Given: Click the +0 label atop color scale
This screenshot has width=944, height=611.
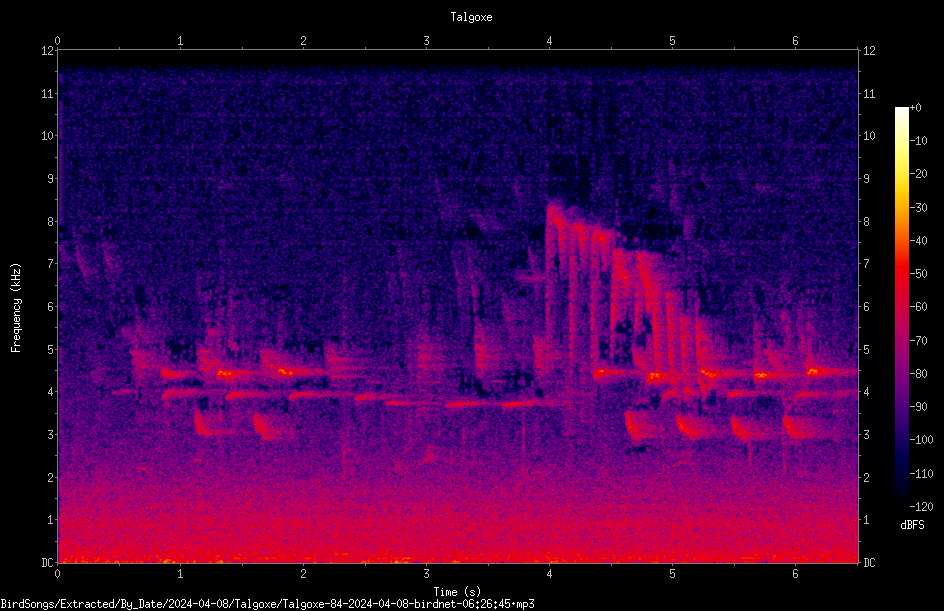Looking at the screenshot, I should (915, 108).
